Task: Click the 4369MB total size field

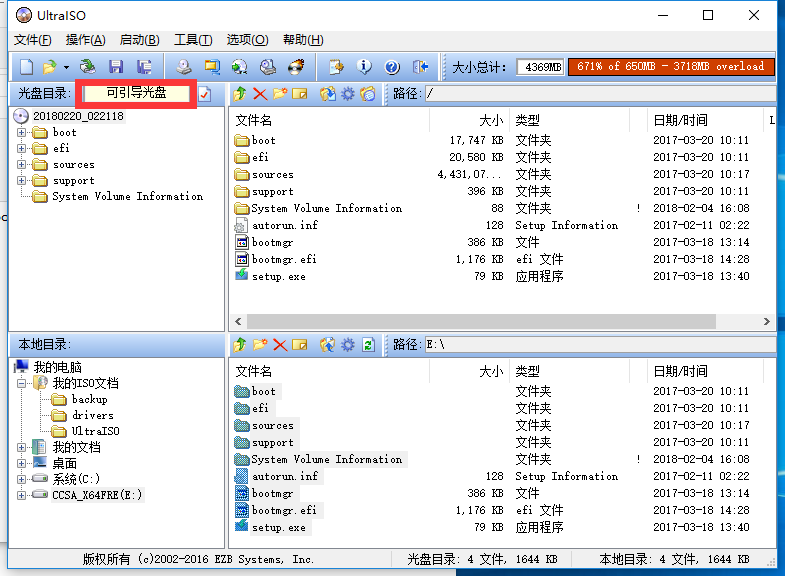Action: coord(541,67)
